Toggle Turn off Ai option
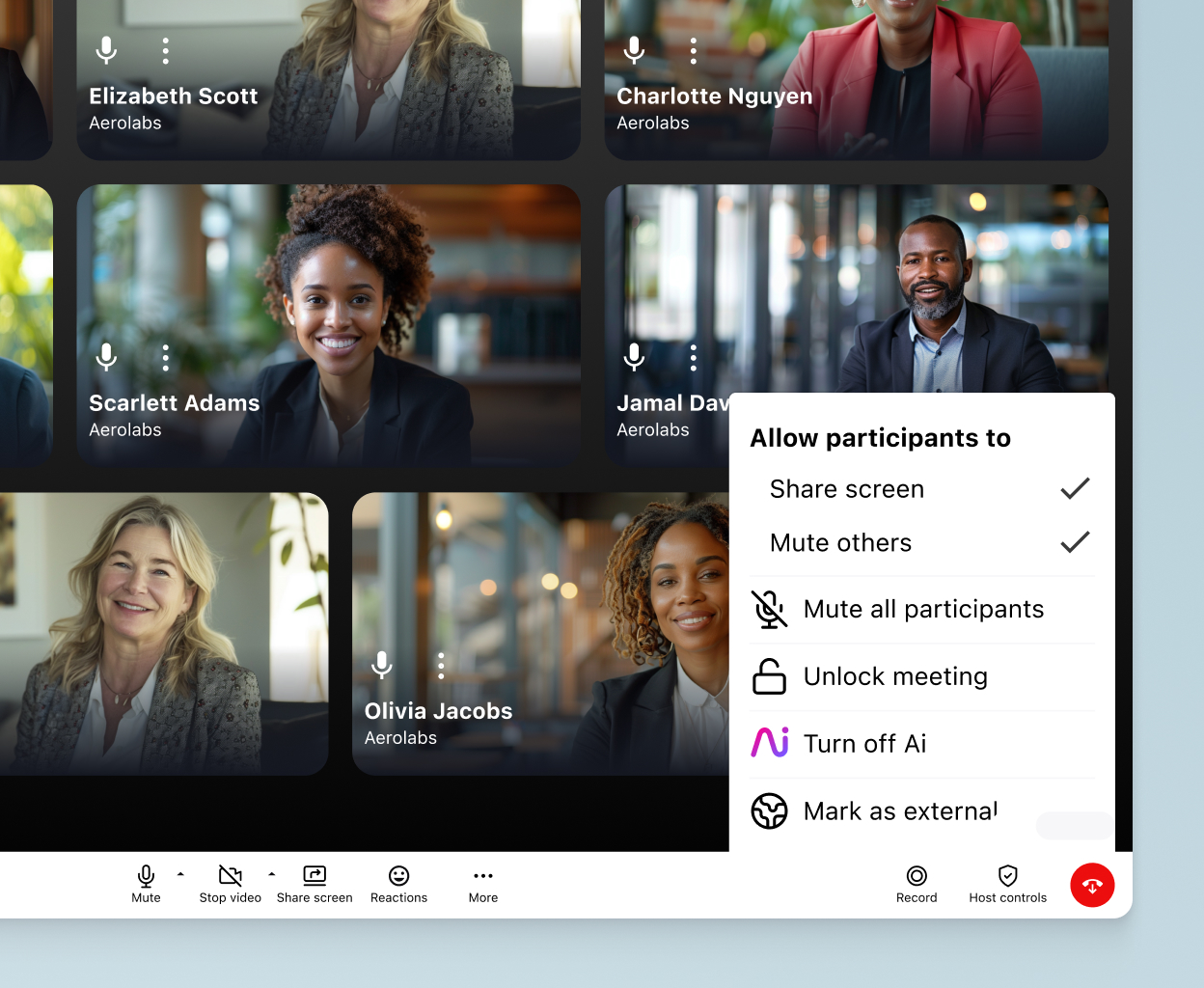The height and width of the screenshot is (988, 1204). 863,743
